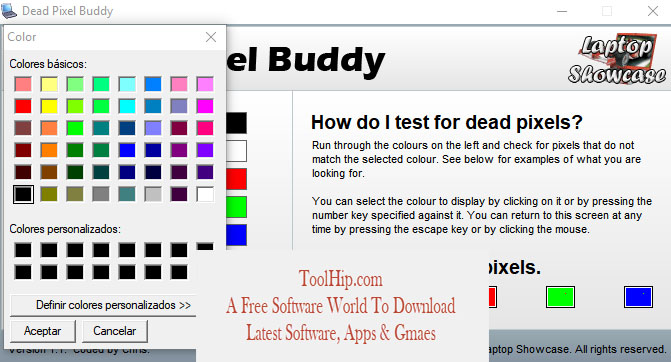This screenshot has height=362, width=671.
Task: Expand Definir colores personalizados panel
Action: point(103,305)
